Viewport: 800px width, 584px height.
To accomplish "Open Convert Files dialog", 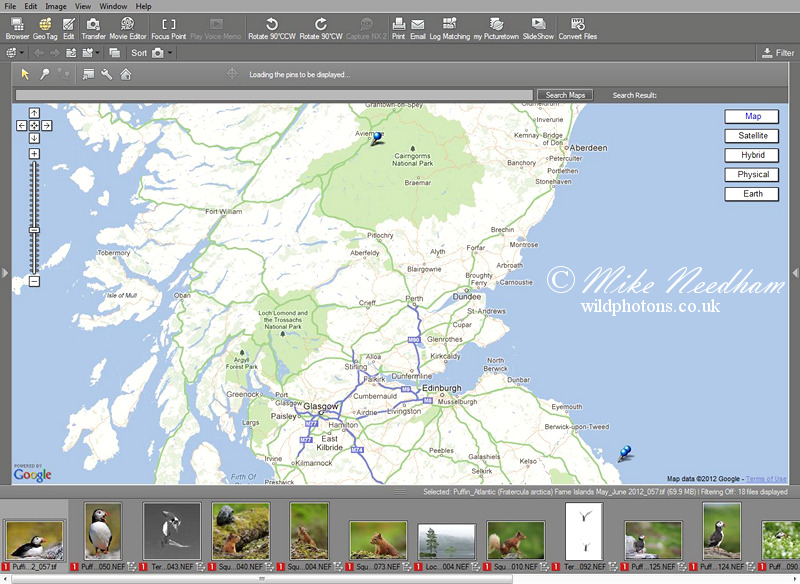I will pyautogui.click(x=578, y=29).
